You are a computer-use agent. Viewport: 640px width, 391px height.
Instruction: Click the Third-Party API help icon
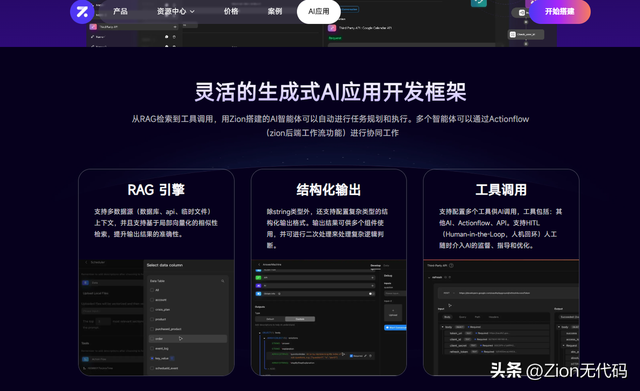[x=451, y=265]
